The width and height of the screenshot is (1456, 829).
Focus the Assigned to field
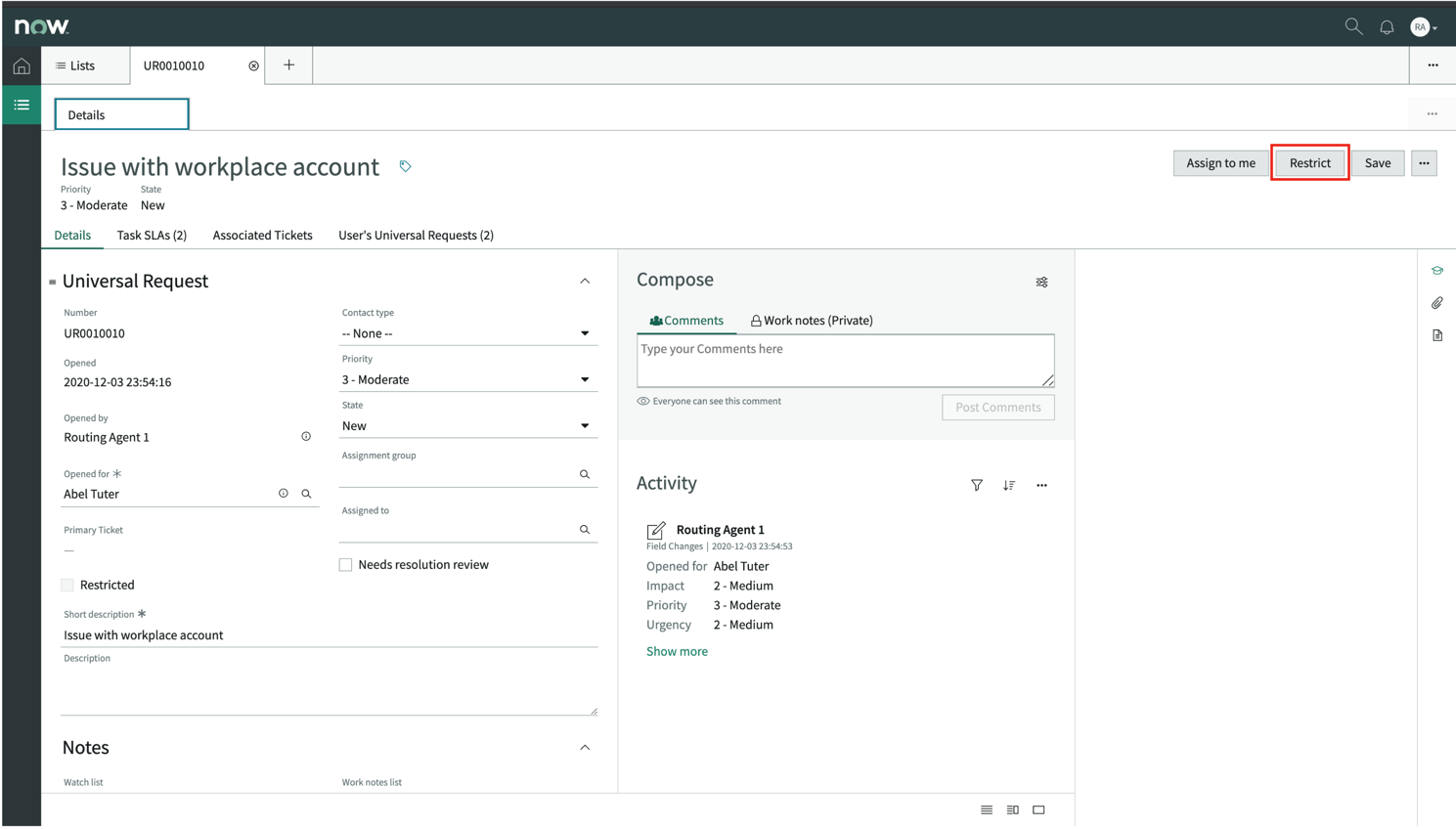(458, 530)
